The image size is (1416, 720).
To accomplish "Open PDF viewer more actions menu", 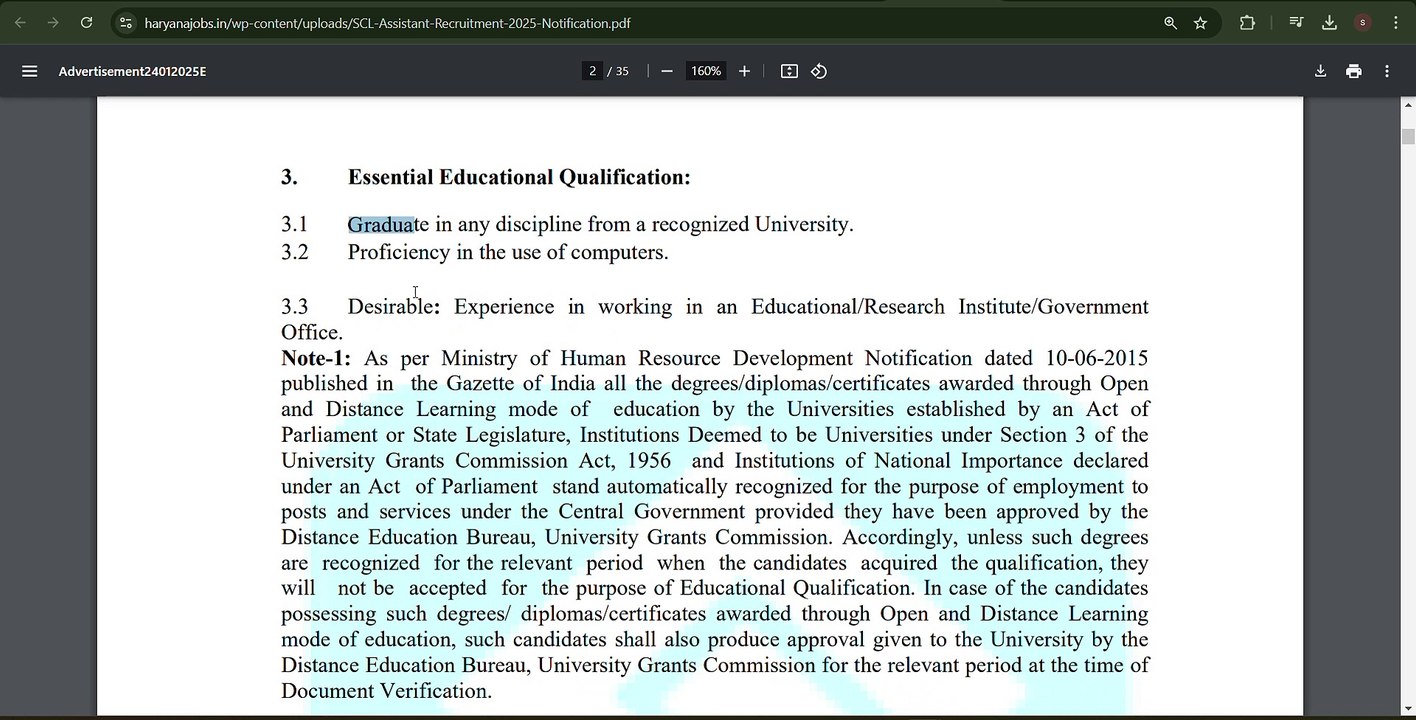I will (x=1387, y=71).
